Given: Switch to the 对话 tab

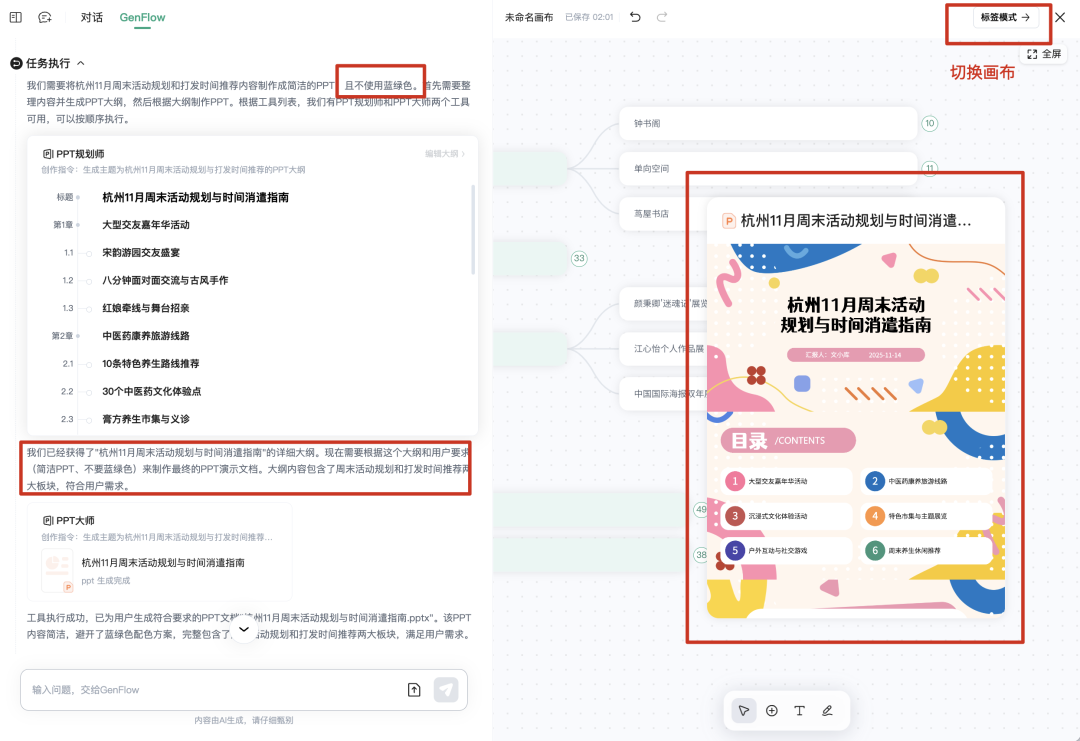Looking at the screenshot, I should [x=91, y=17].
